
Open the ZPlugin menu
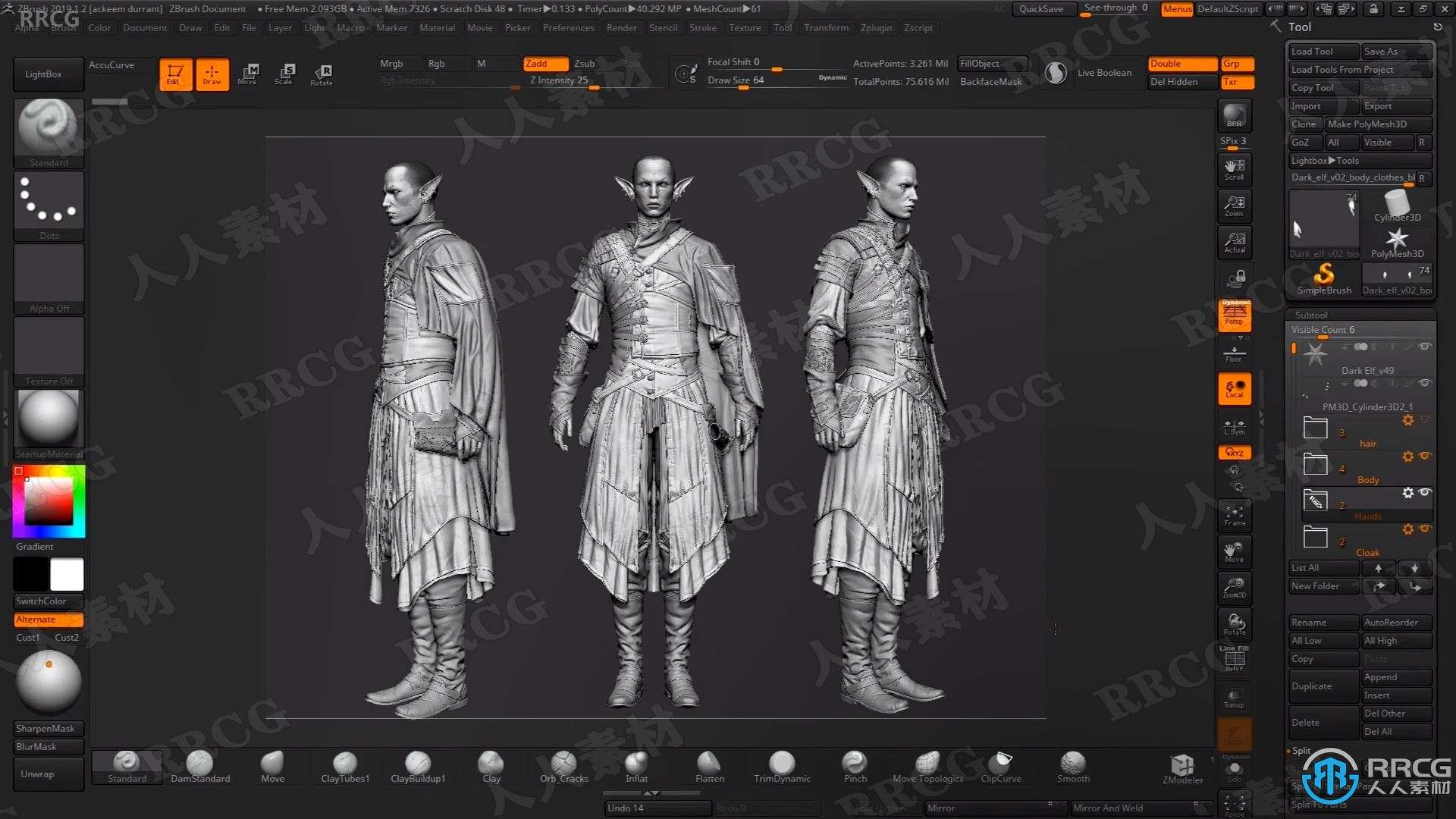(871, 28)
